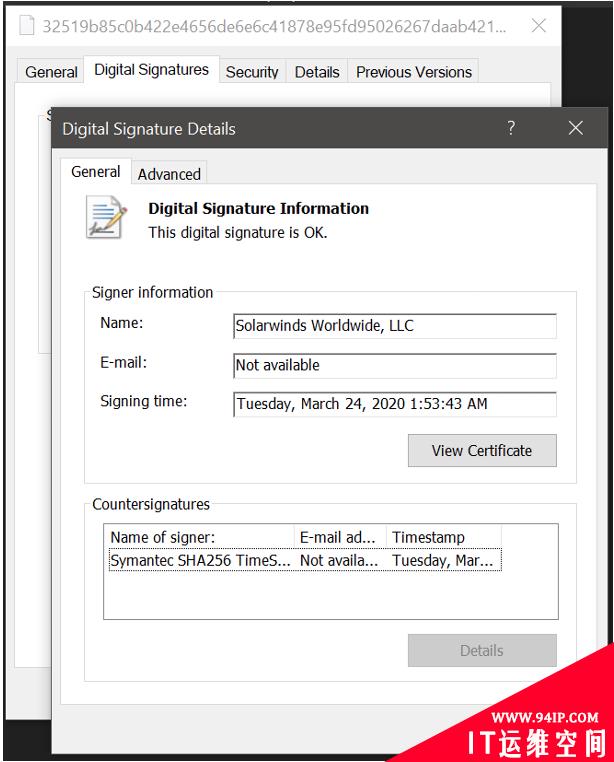Close the Digital Signature Details dialog

[576, 128]
